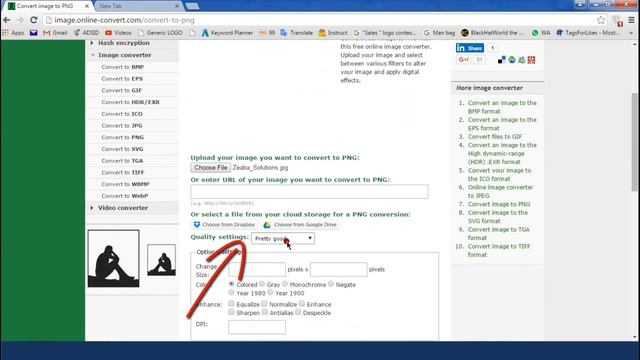Open ADSID bookmark

(x=87, y=33)
